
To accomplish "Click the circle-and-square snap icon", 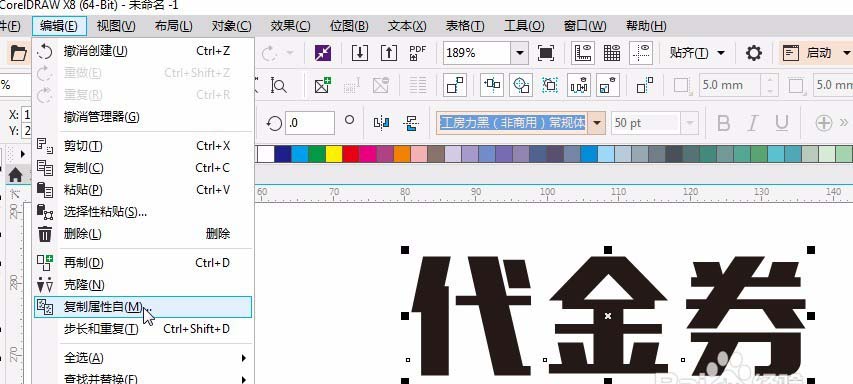I will (x=521, y=85).
